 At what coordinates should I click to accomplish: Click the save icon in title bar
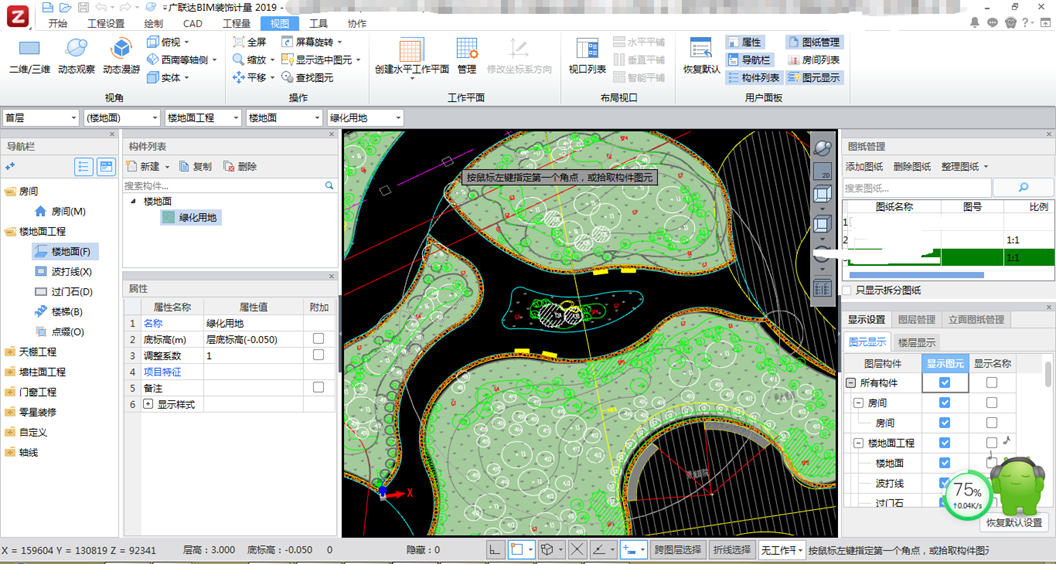point(84,7)
